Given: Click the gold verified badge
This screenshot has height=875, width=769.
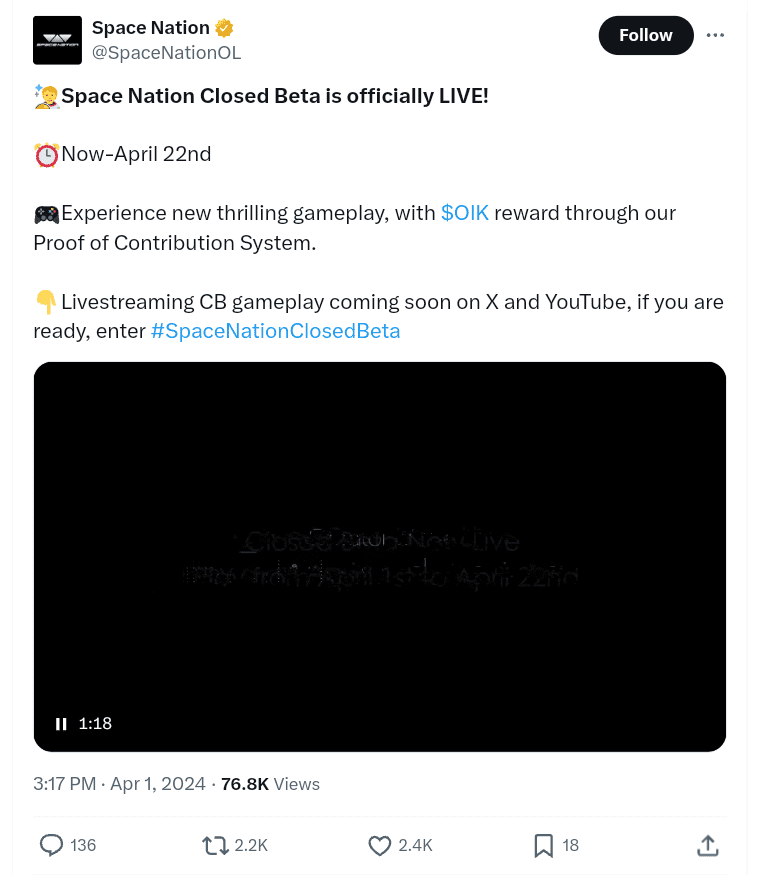Looking at the screenshot, I should click(227, 28).
